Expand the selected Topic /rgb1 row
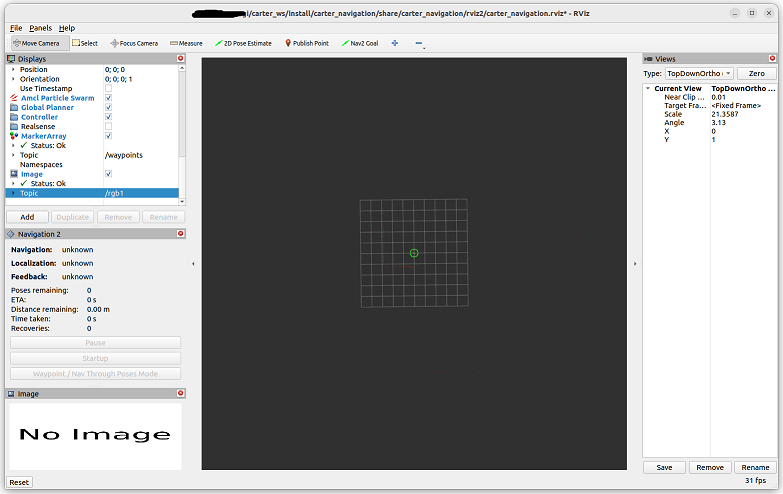The image size is (783, 494). 13,193
